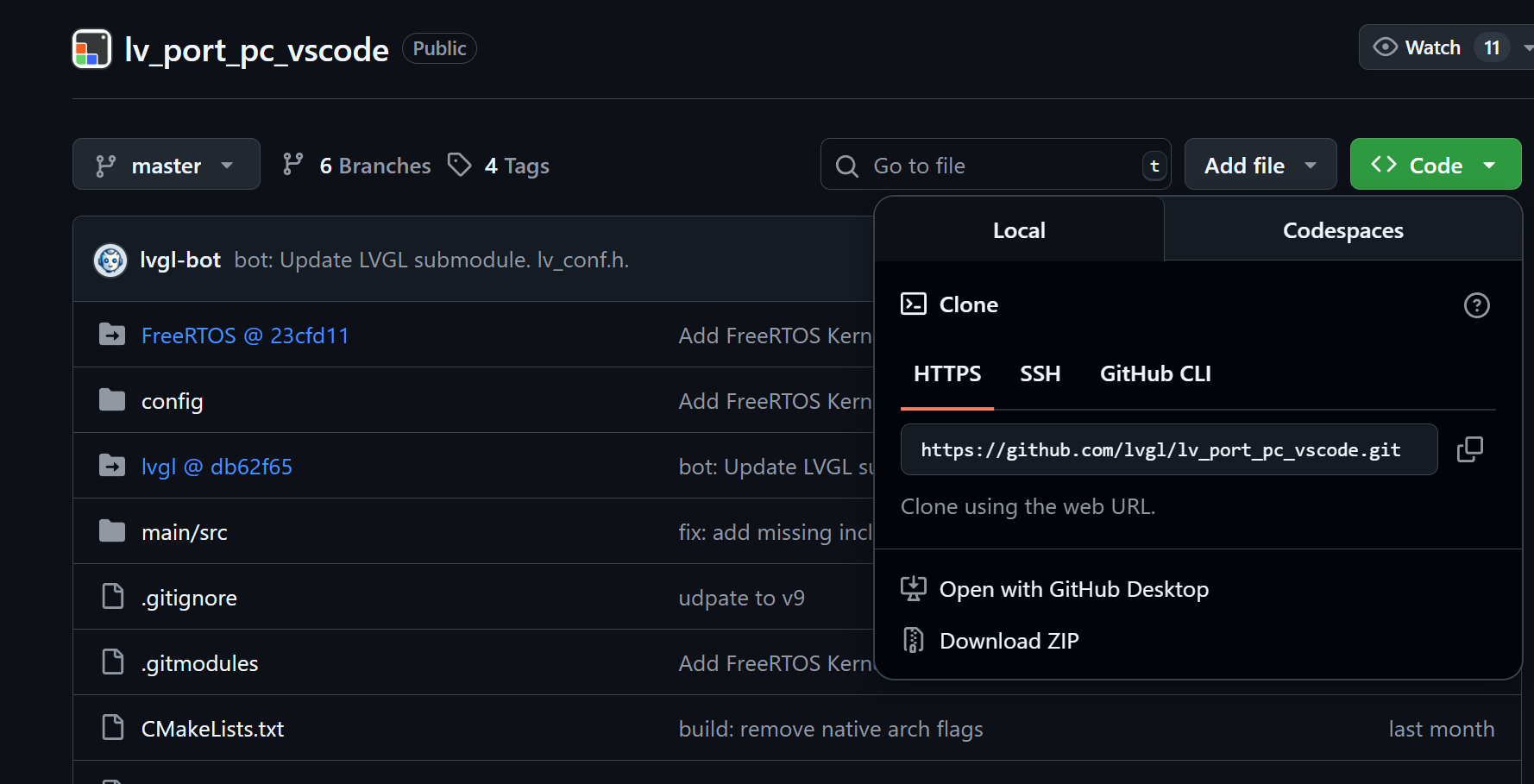1534x784 pixels.
Task: Click the eye icon on Watch button
Action: [1385, 47]
